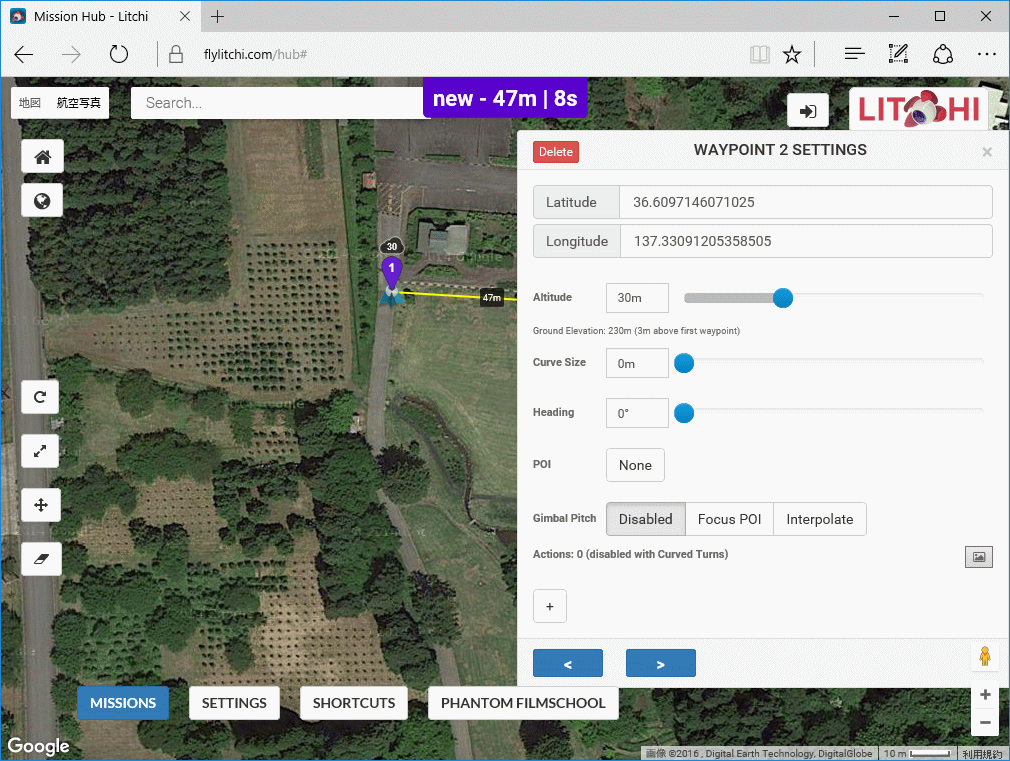
Task: Click the login arrow icon
Action: (808, 110)
